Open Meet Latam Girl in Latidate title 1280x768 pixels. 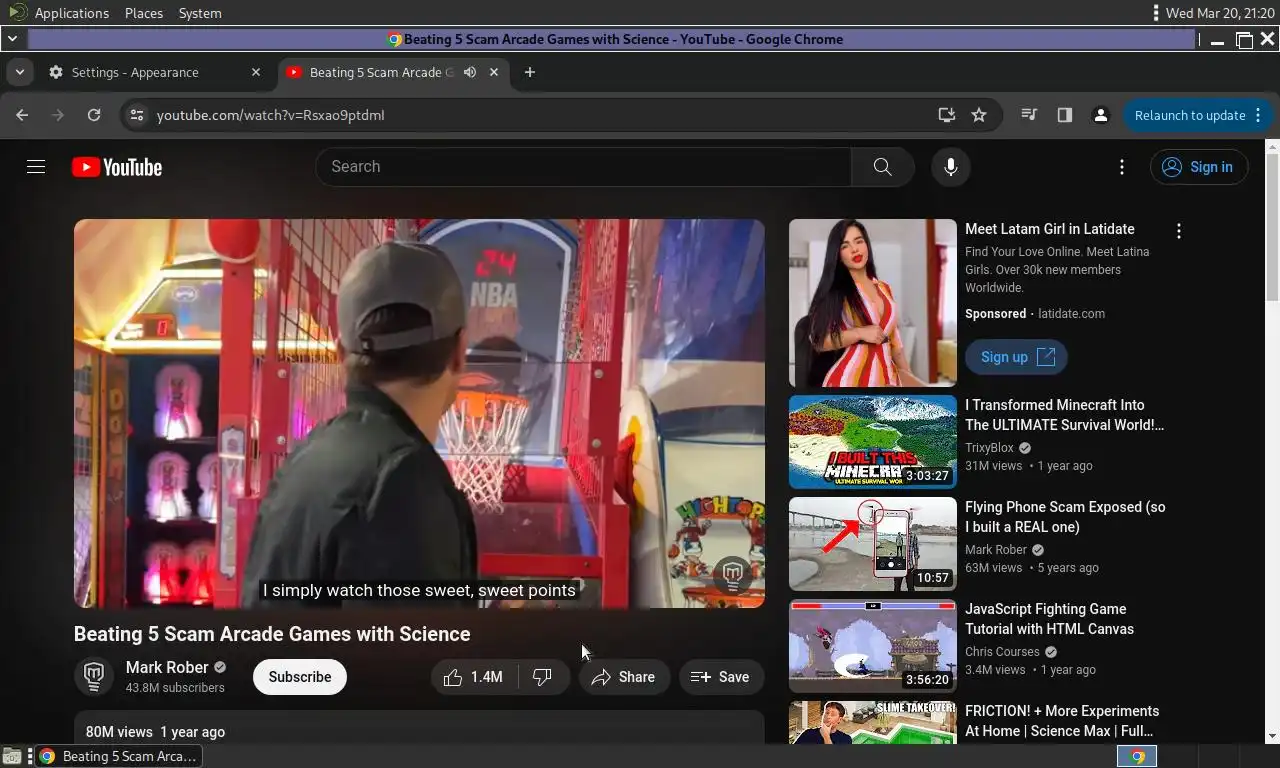click(1050, 229)
